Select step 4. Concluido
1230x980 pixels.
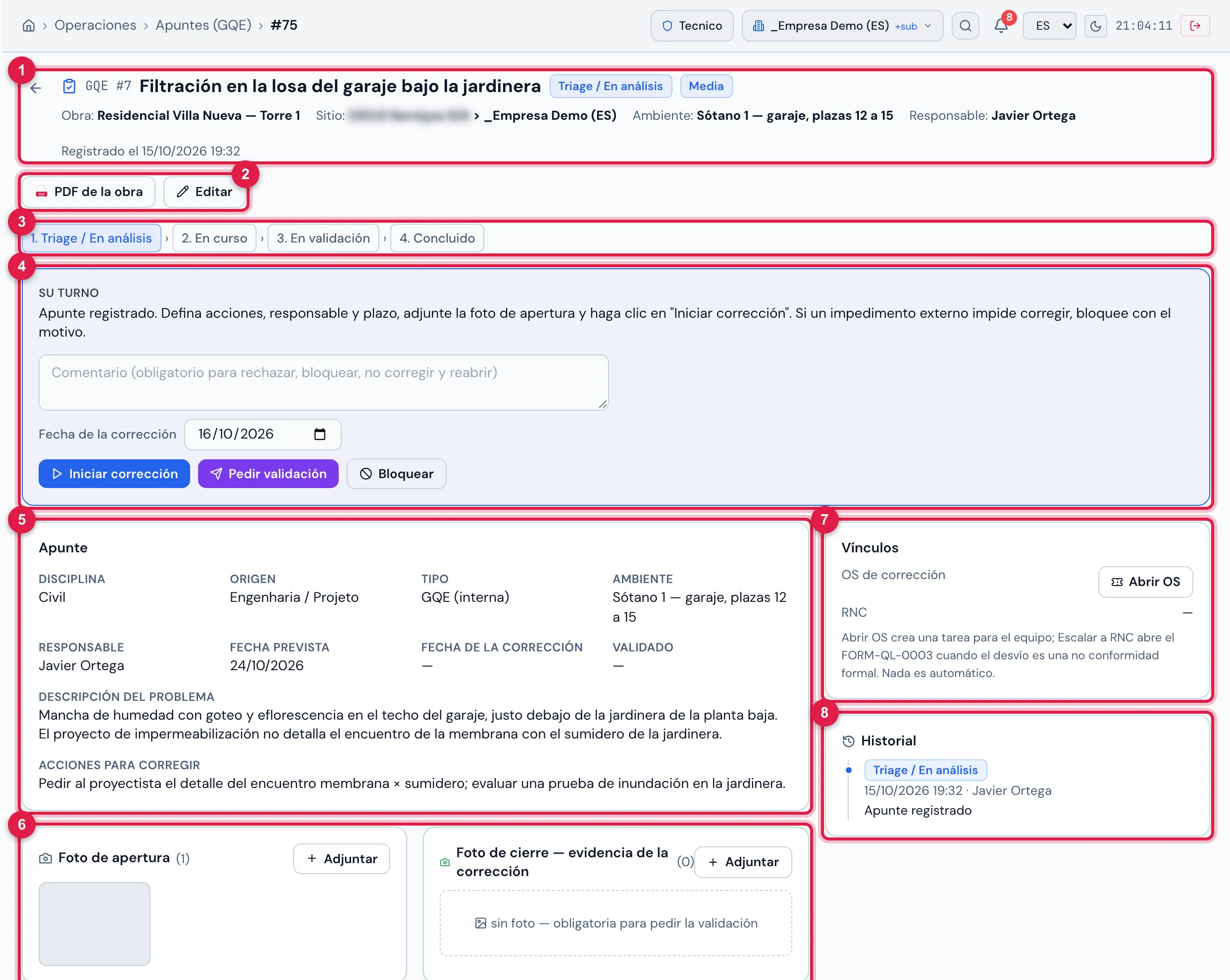click(437, 238)
